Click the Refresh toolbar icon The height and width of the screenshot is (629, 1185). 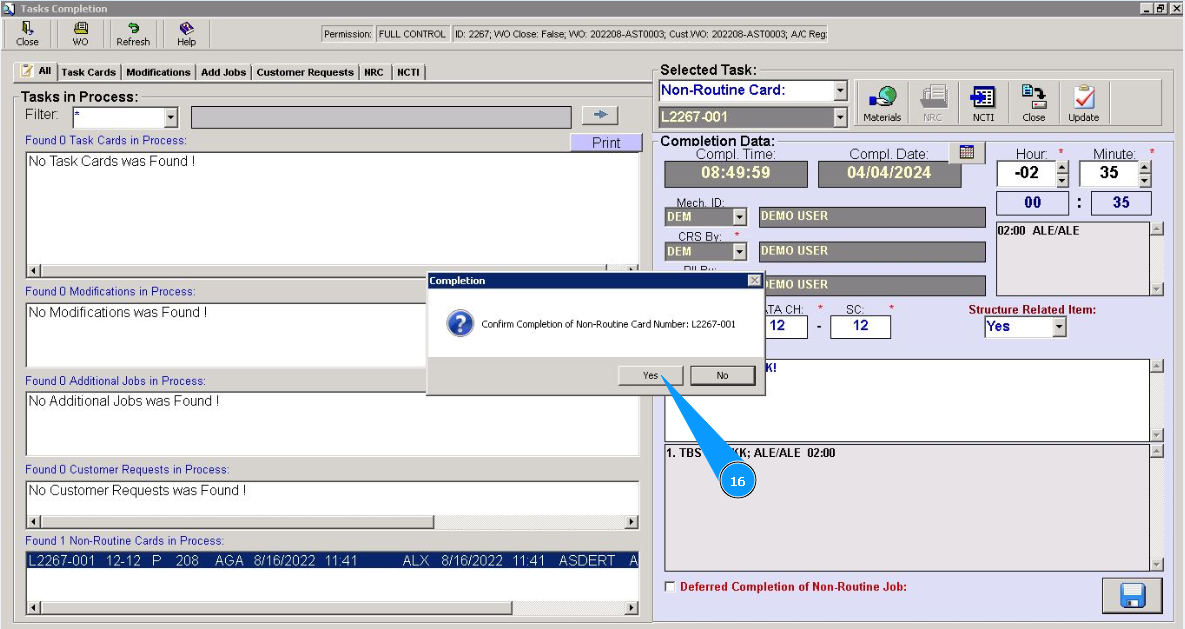133,33
